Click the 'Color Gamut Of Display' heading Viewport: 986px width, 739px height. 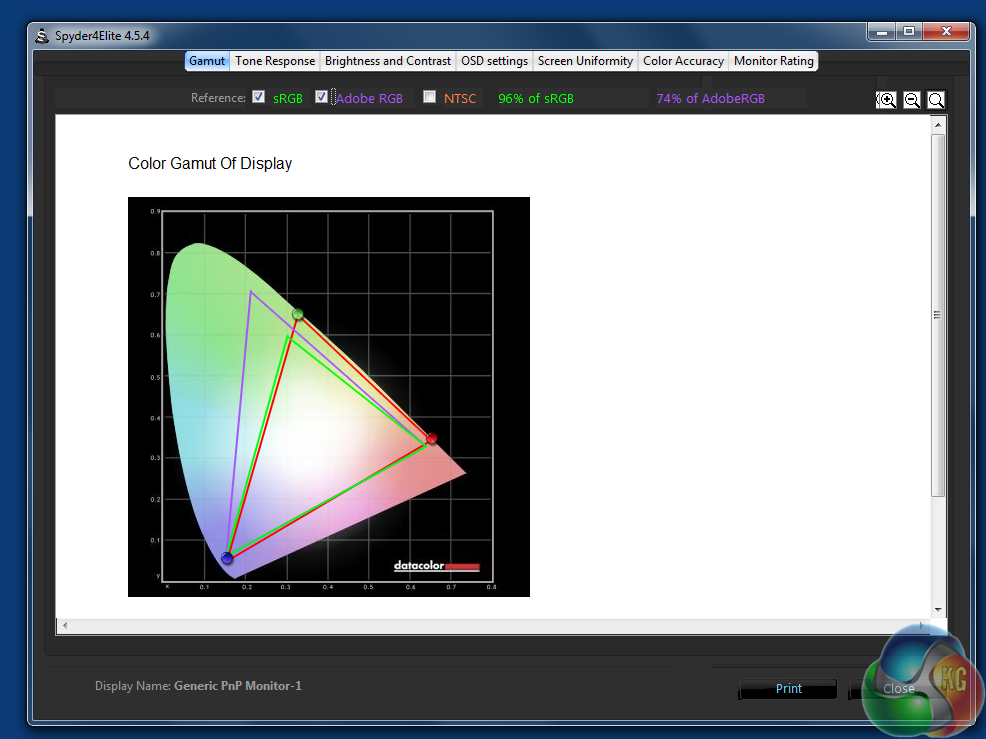coord(210,164)
